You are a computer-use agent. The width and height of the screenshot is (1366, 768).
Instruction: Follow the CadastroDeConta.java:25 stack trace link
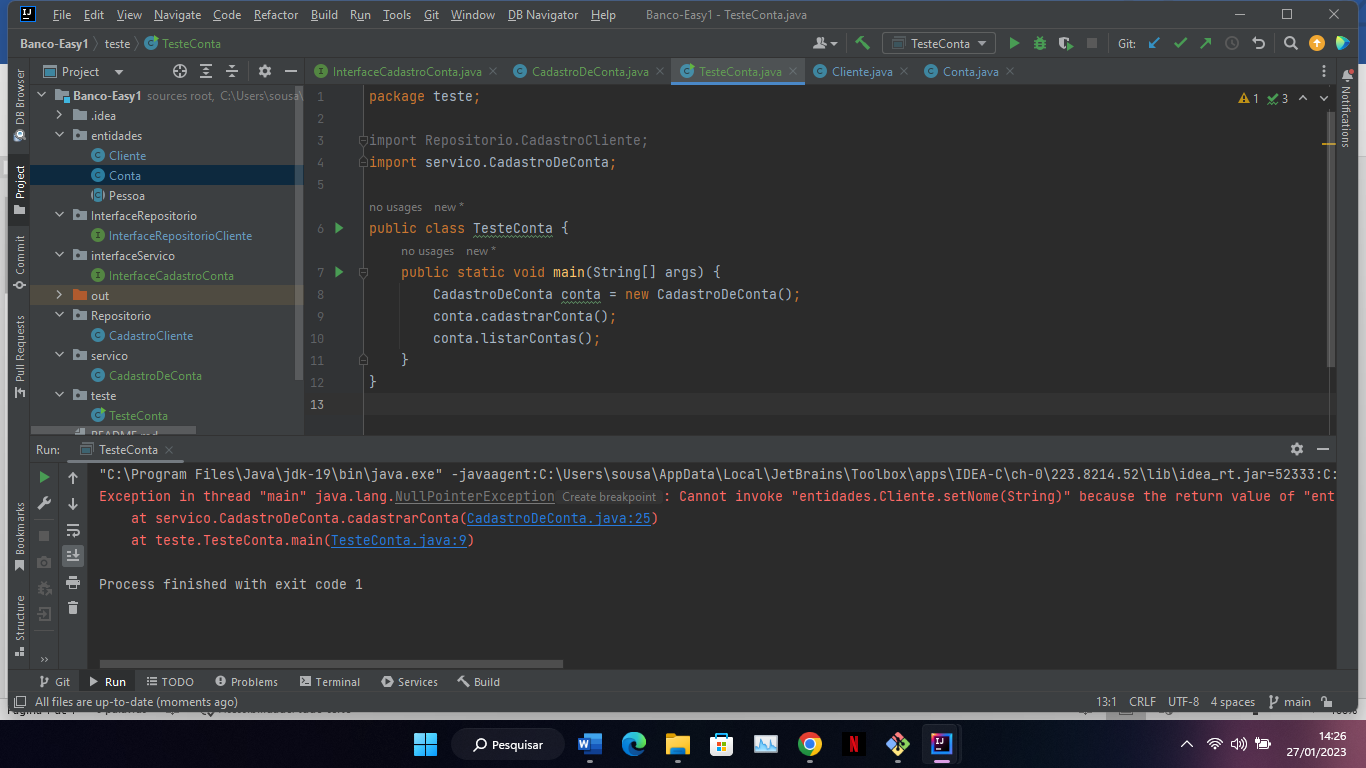(x=559, y=518)
